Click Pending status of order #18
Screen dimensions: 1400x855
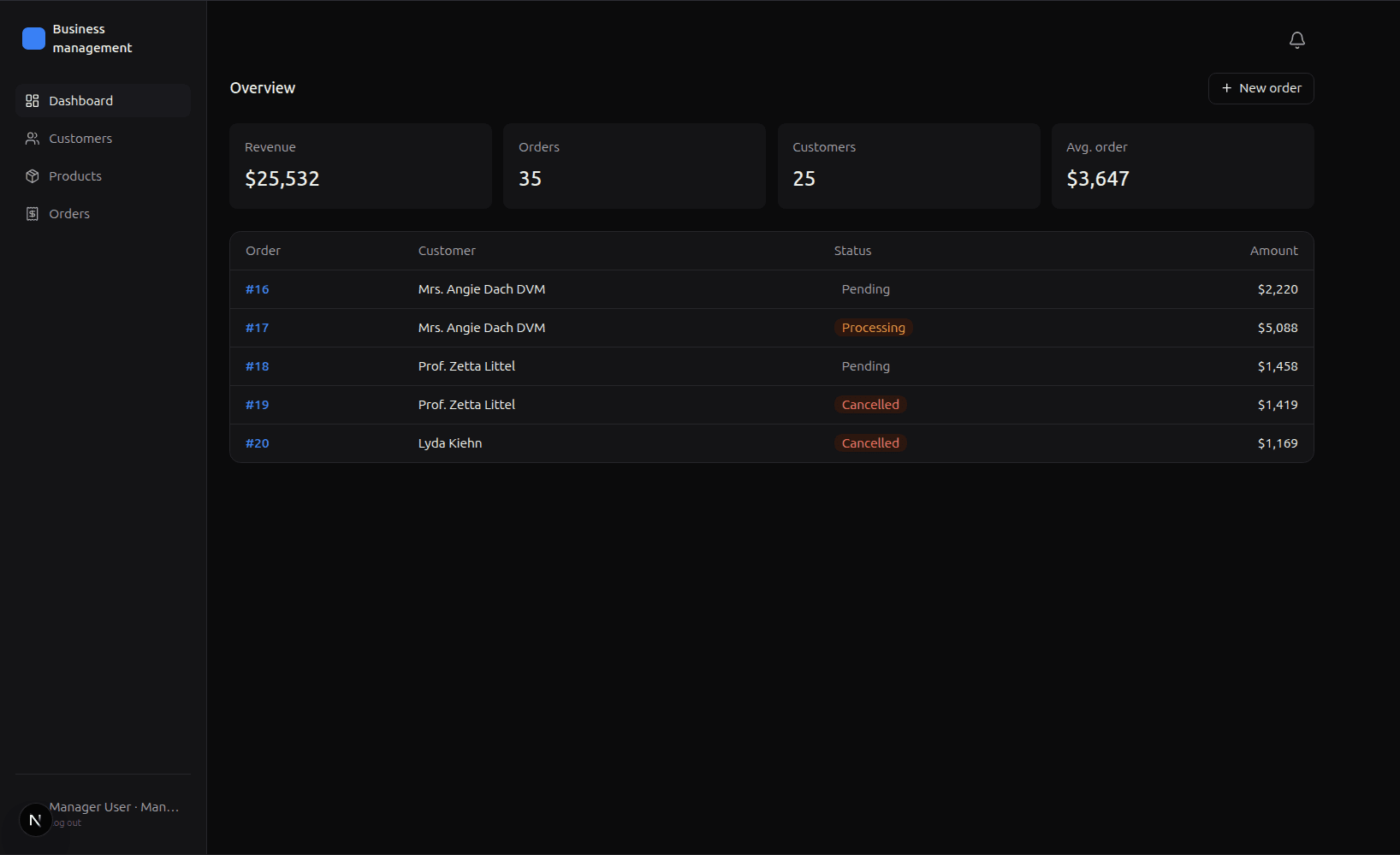click(x=865, y=366)
